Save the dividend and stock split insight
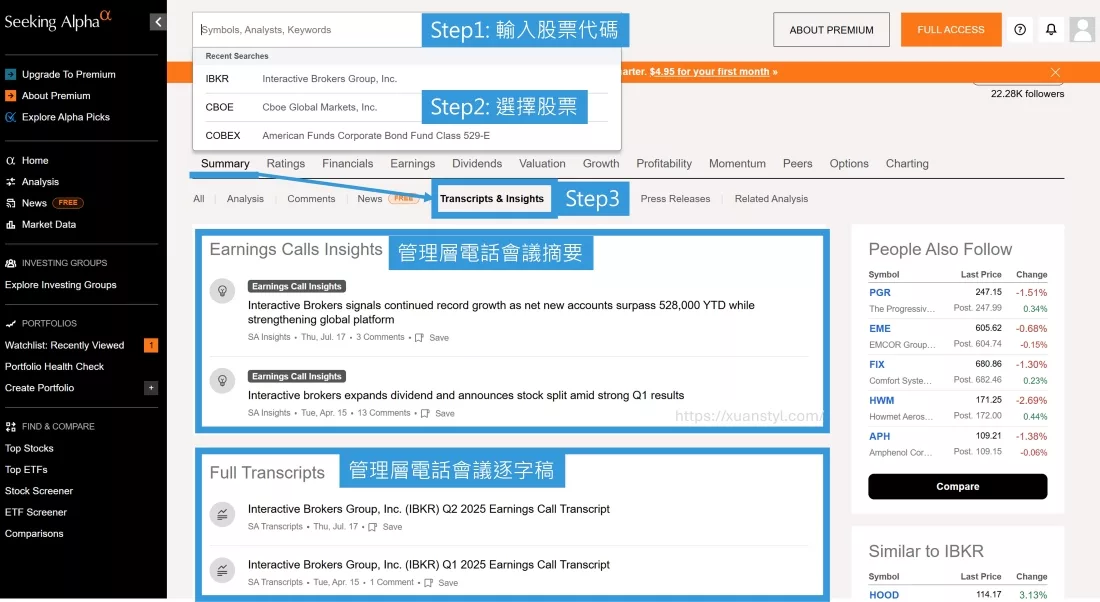This screenshot has width=1100, height=602. click(438, 413)
